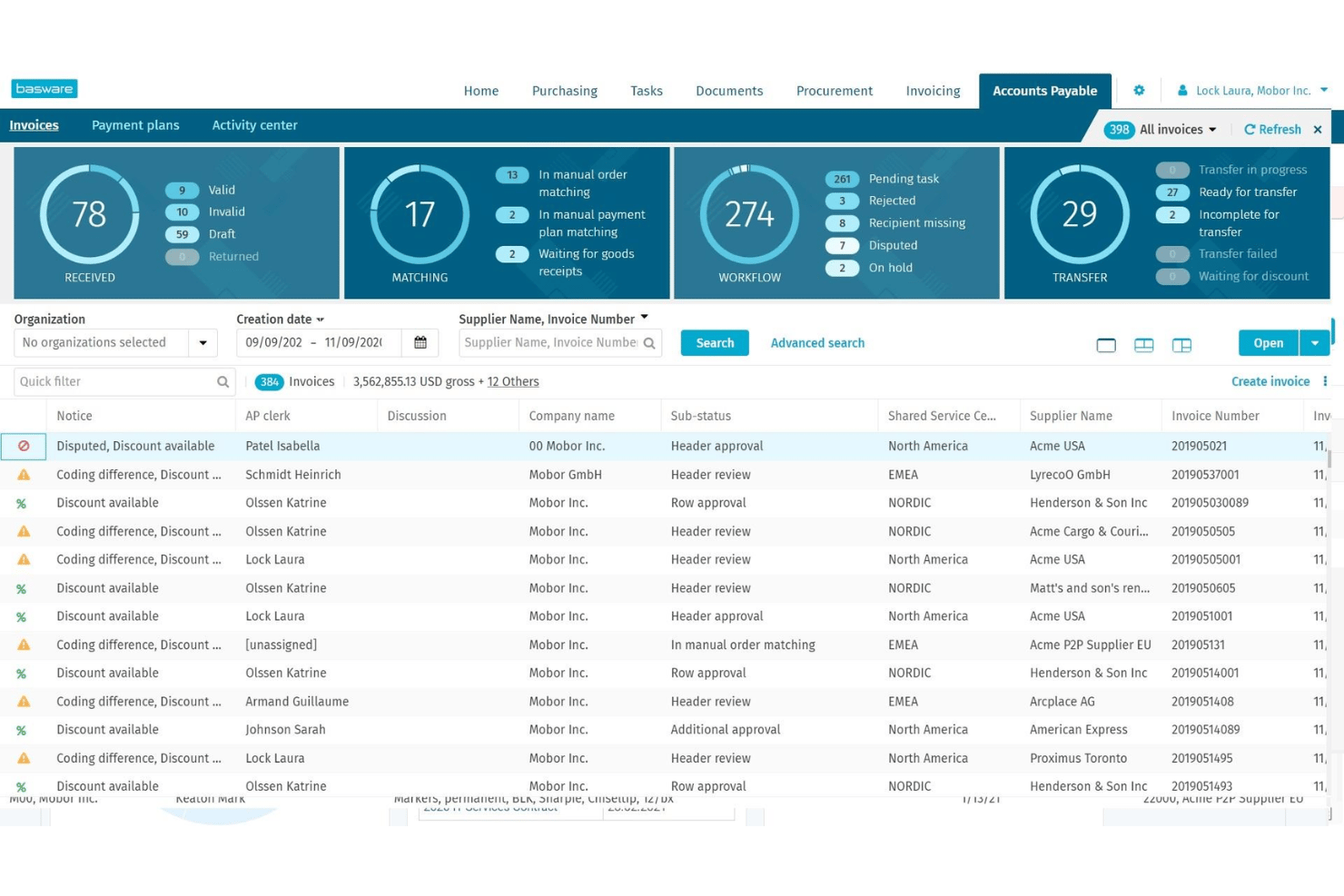Image resolution: width=1344 pixels, height=896 pixels.
Task: Click the Create invoice link
Action: pos(1270,381)
